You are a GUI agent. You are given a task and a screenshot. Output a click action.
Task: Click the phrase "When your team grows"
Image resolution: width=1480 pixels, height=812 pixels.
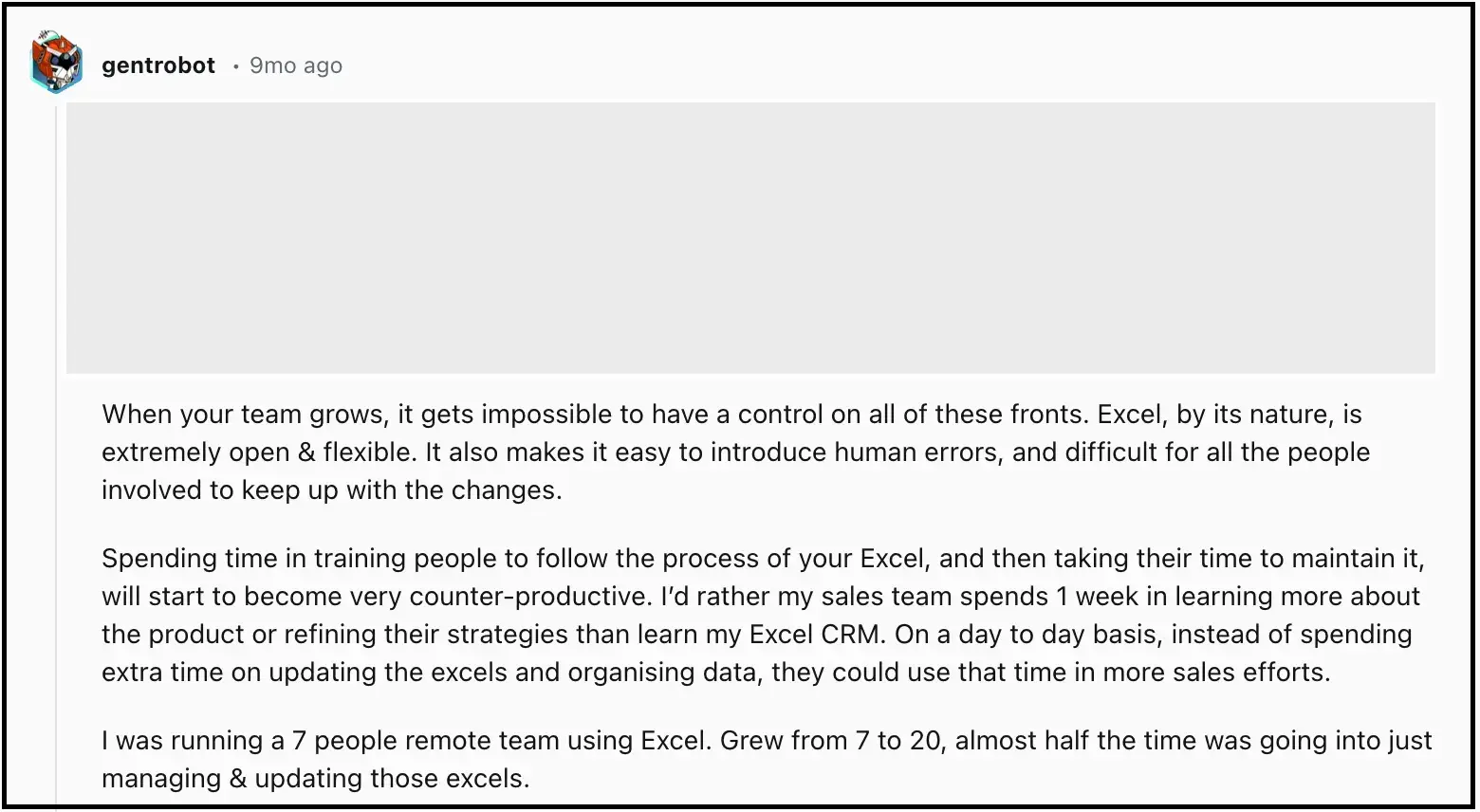coord(243,415)
